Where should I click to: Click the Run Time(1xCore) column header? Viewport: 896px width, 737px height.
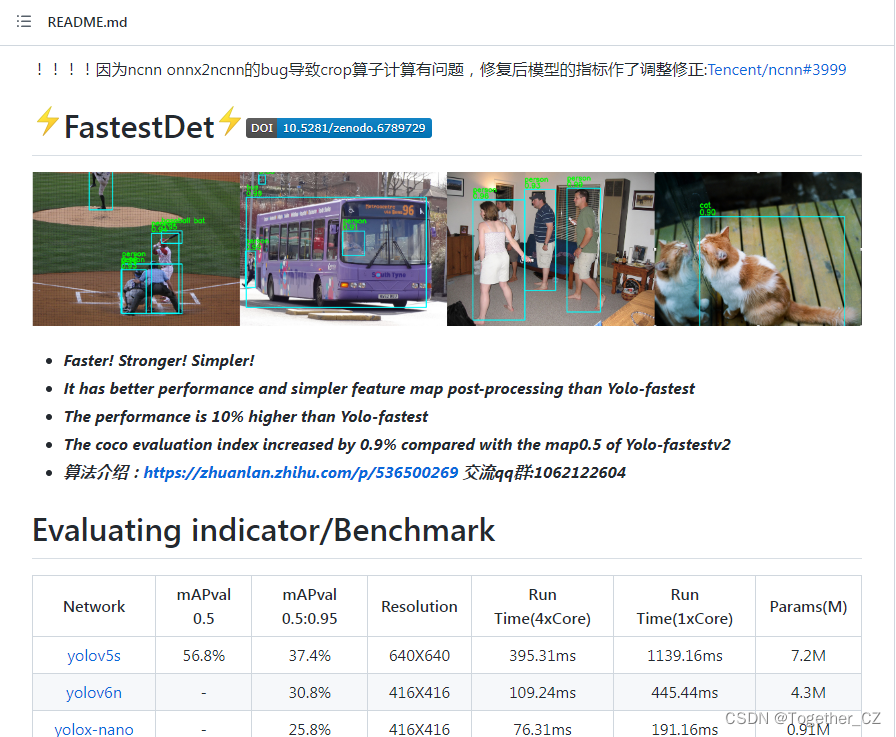tap(685, 606)
